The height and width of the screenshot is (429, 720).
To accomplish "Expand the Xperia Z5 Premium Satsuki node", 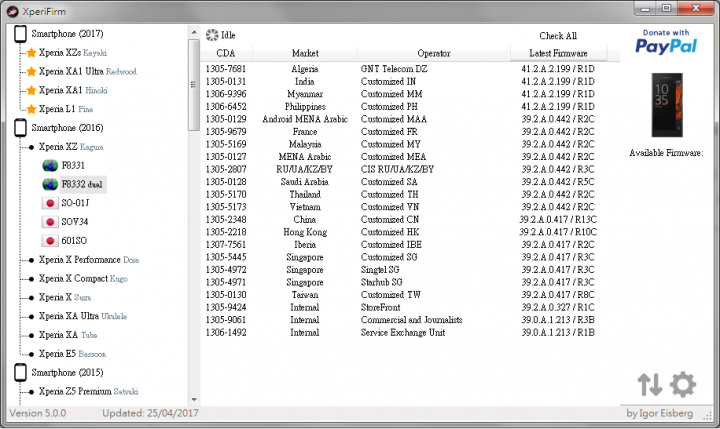I will click(x=31, y=392).
